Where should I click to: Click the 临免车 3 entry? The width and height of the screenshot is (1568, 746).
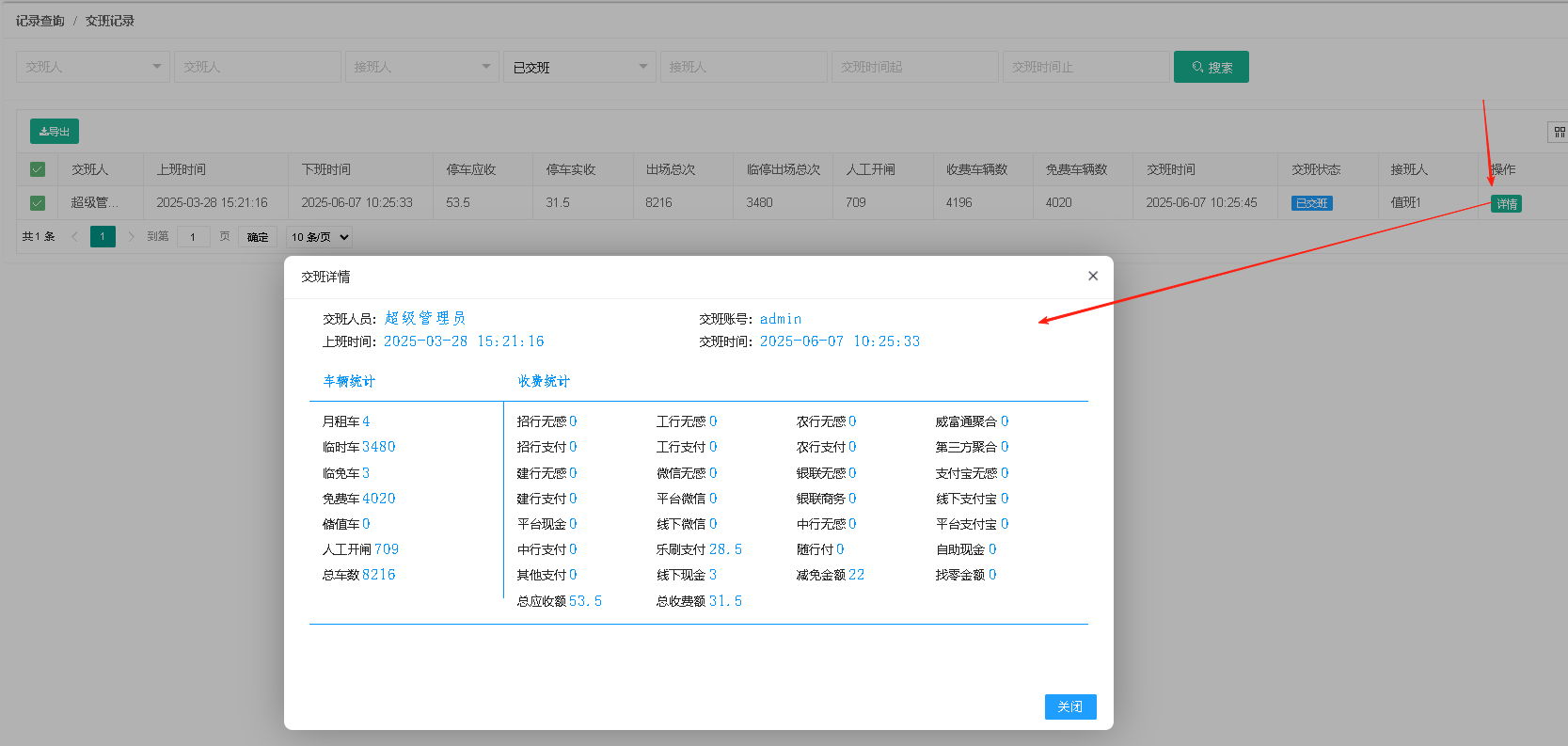tap(346, 473)
